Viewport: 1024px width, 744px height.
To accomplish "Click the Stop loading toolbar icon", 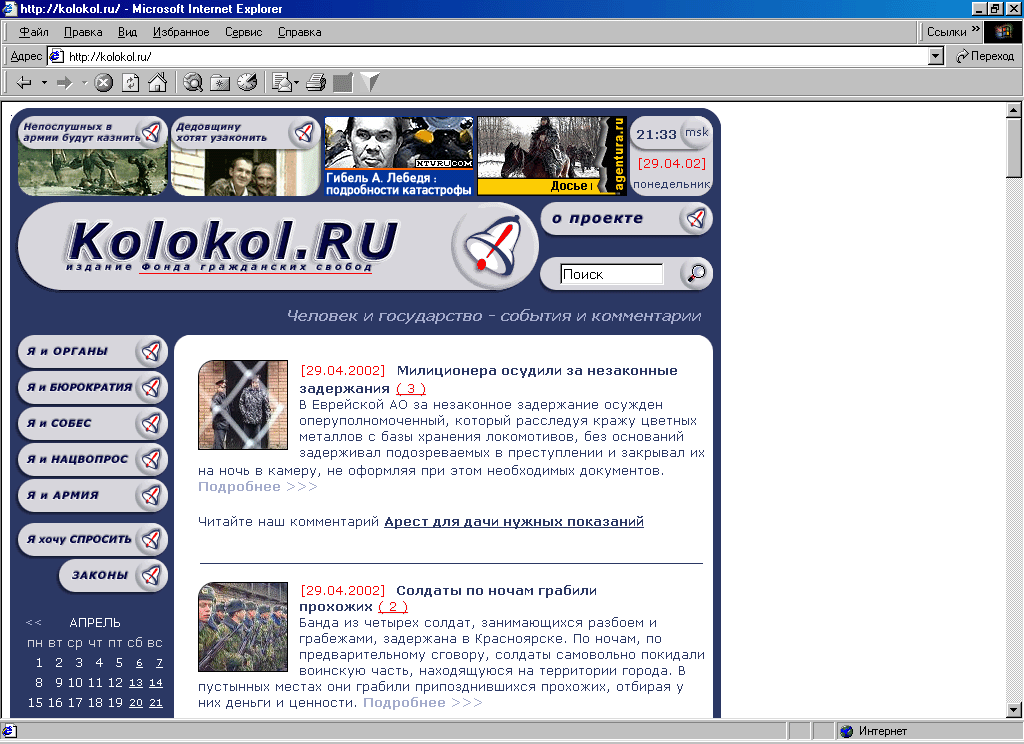I will point(103,83).
